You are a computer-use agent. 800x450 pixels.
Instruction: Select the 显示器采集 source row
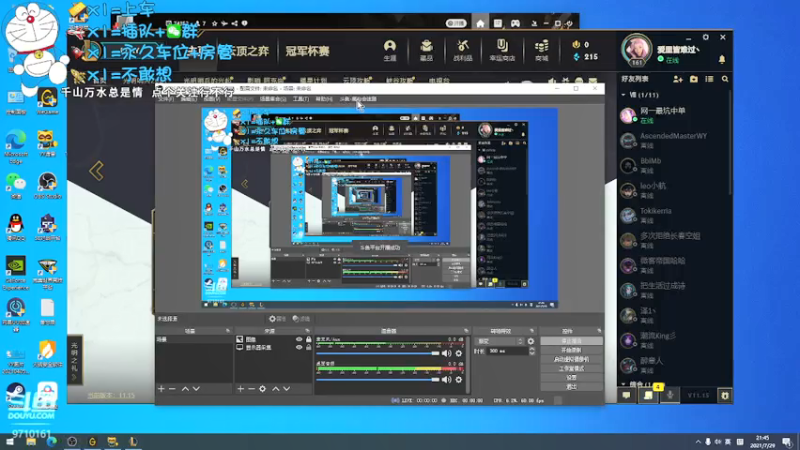273,347
